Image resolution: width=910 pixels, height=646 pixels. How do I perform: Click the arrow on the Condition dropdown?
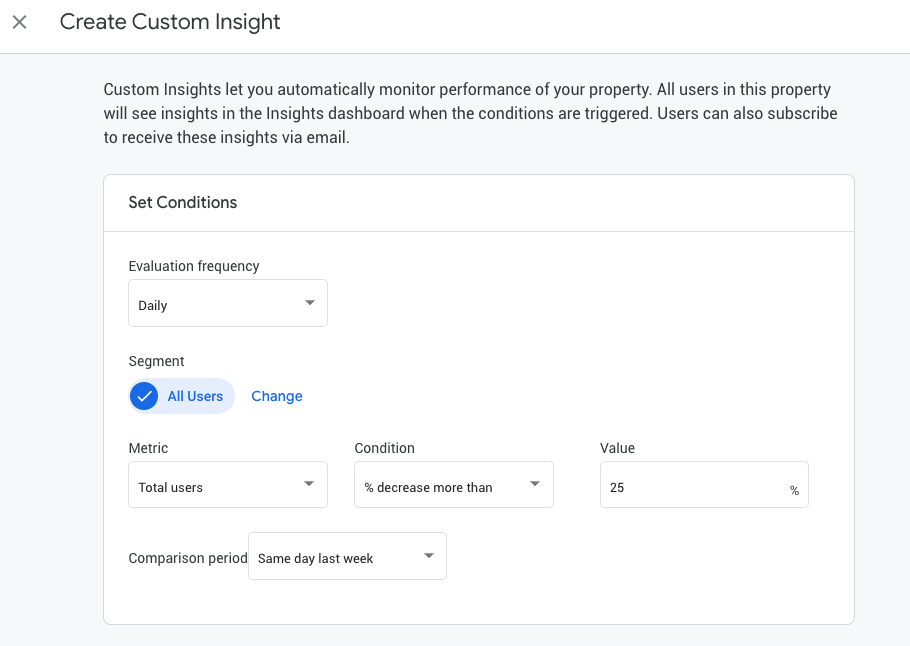pos(535,485)
